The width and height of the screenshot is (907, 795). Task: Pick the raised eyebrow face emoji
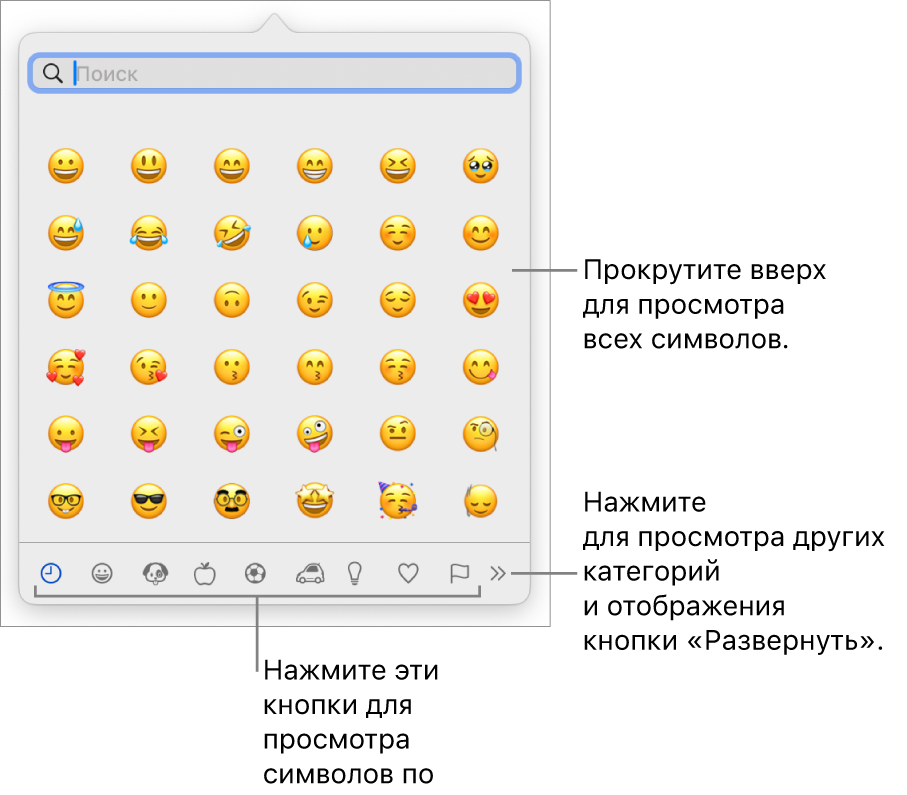(398, 433)
